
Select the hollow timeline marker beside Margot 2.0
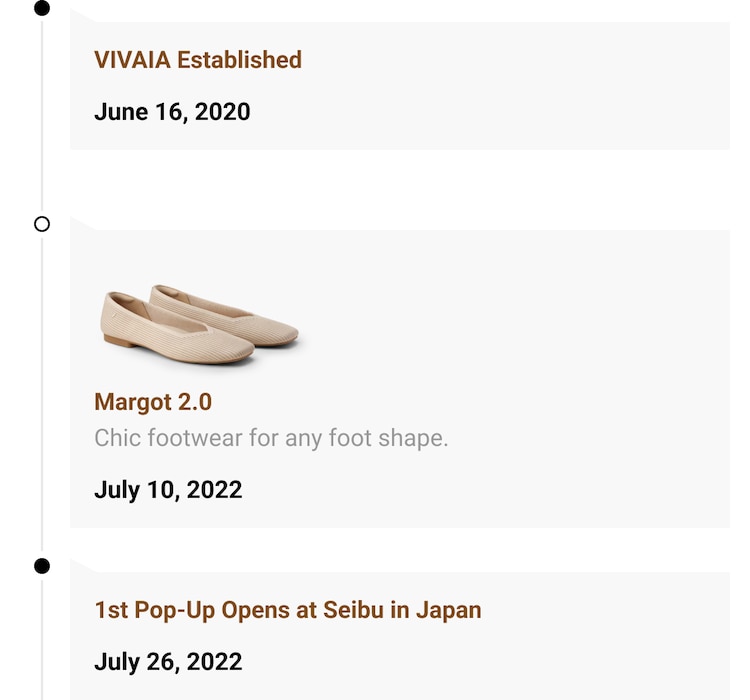[42, 224]
